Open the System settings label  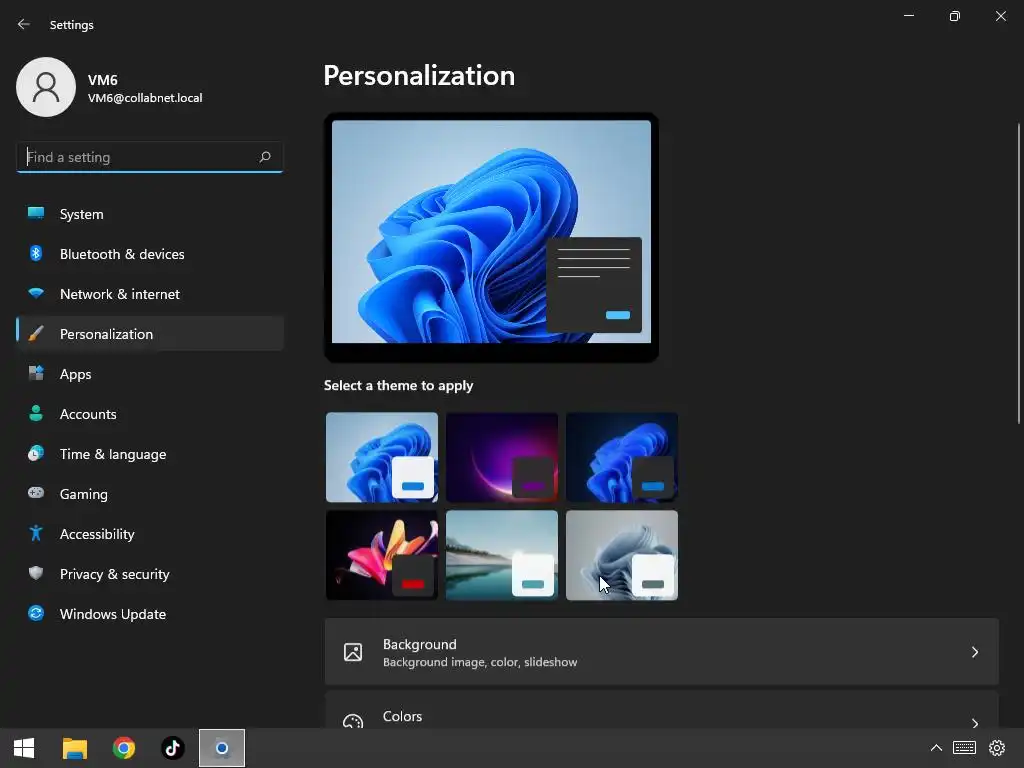tap(82, 214)
